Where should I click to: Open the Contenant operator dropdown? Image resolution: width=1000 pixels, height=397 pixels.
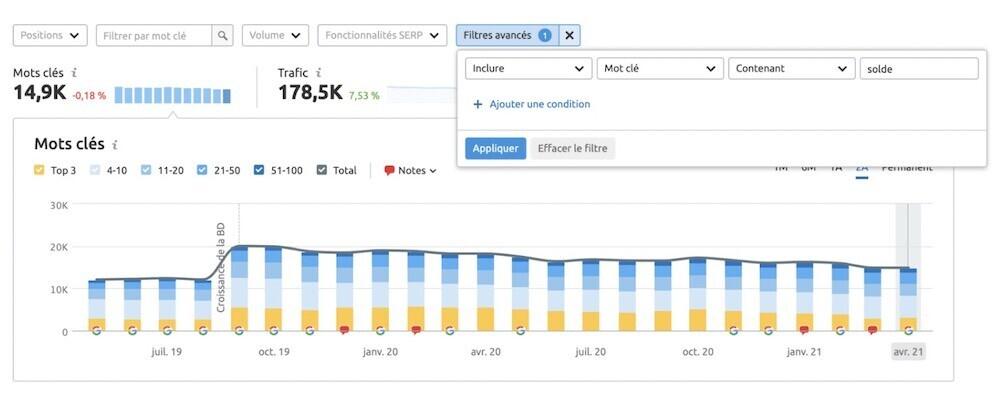[791, 68]
